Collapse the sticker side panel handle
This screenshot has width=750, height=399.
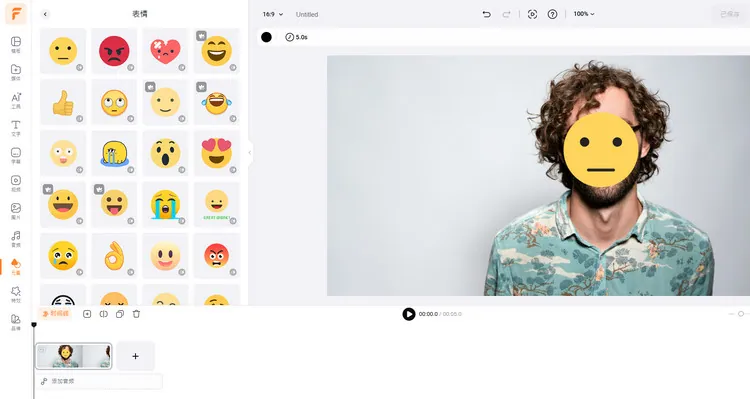coord(250,153)
